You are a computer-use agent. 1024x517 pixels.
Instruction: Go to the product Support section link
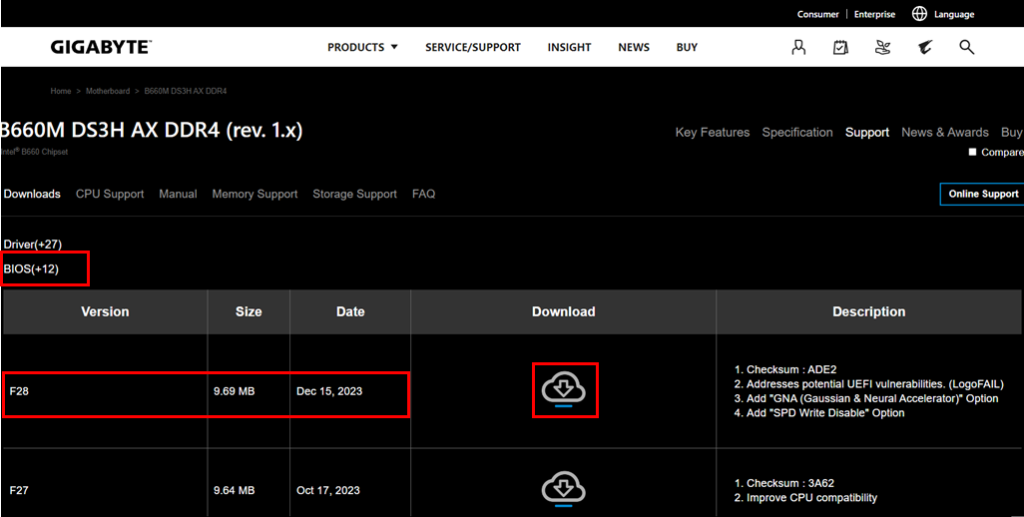pos(867,133)
